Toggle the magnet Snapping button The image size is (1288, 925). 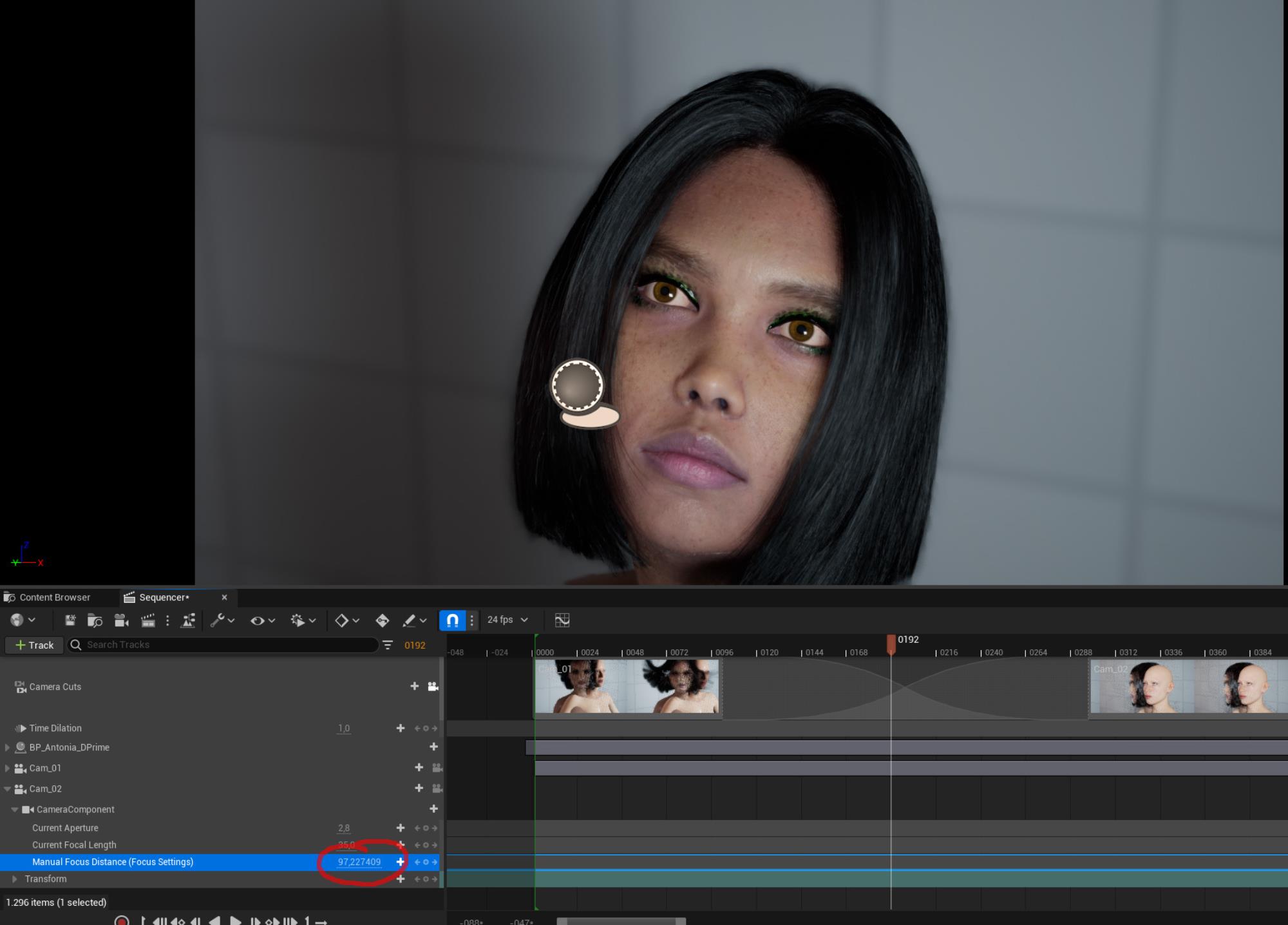pos(452,620)
